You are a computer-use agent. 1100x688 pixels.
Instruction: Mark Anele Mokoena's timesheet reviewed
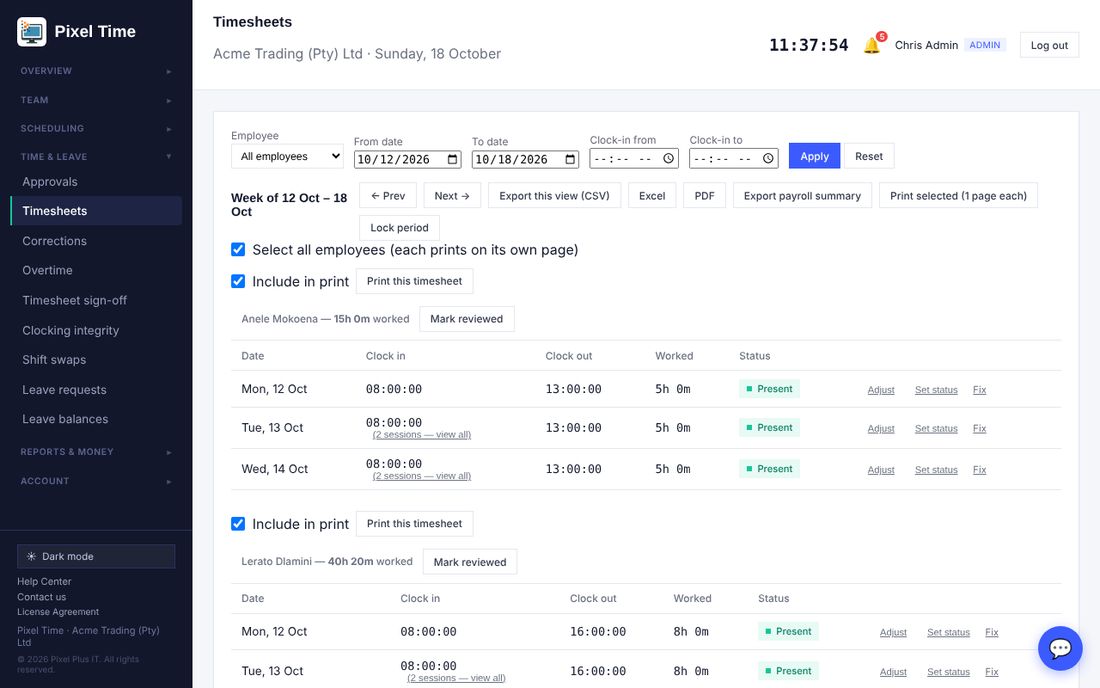point(467,319)
